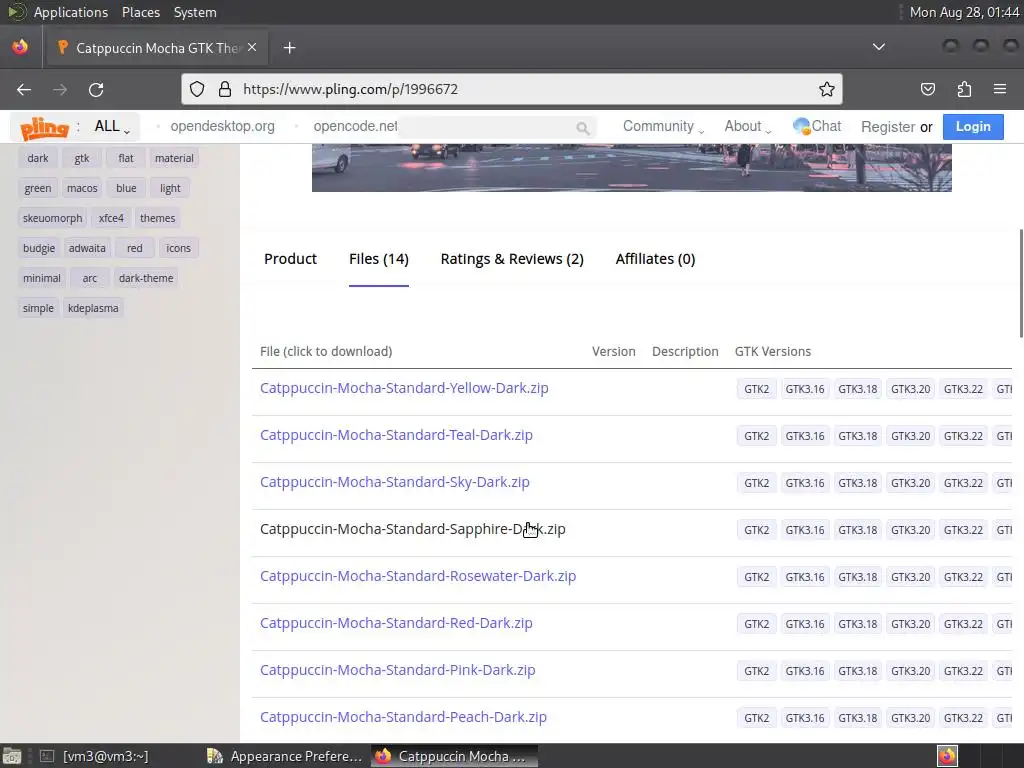Expand the ALL category dropdown
Image resolution: width=1024 pixels, height=768 pixels.
(112, 127)
